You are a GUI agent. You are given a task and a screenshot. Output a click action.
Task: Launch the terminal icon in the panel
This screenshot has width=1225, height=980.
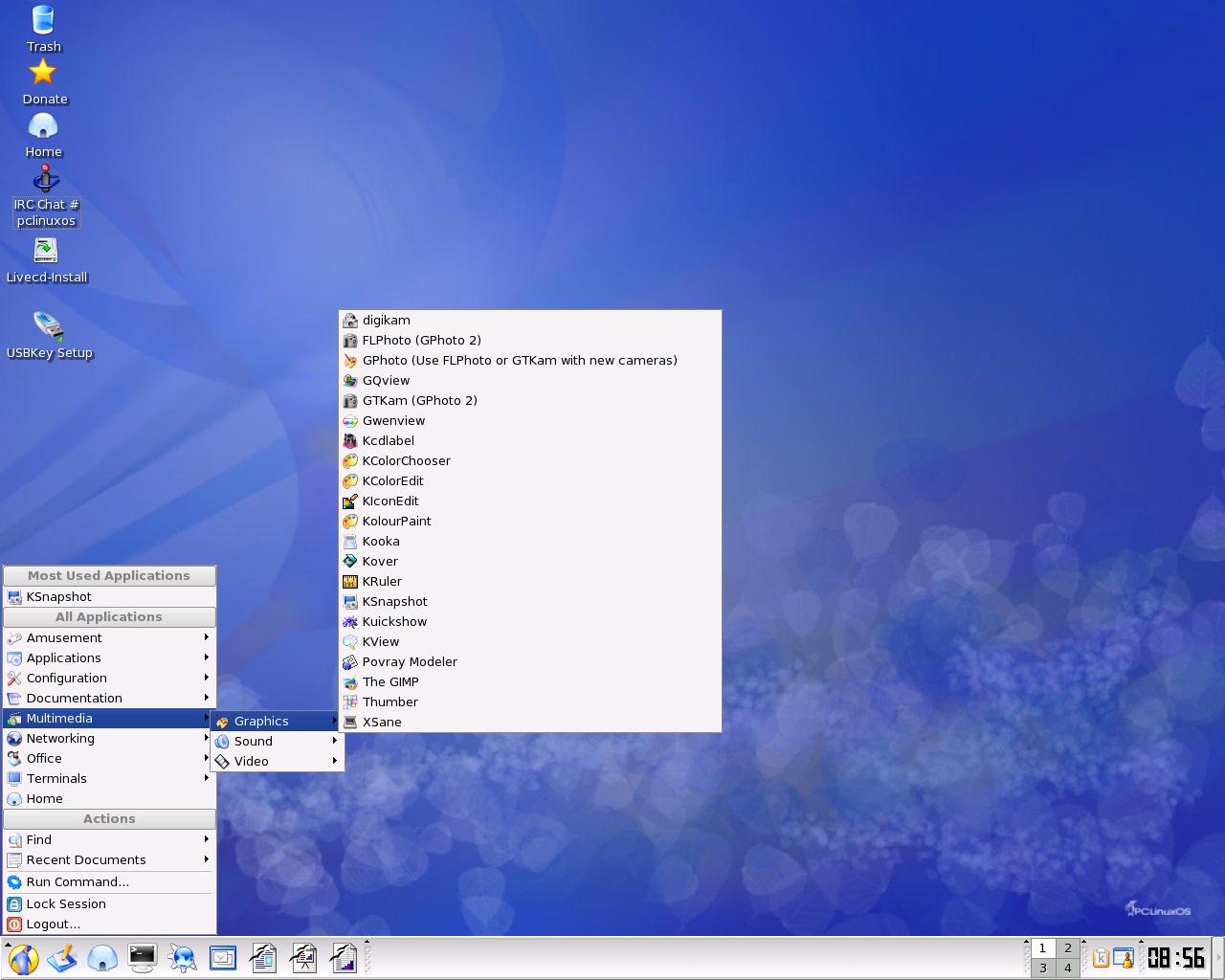pyautogui.click(x=143, y=958)
